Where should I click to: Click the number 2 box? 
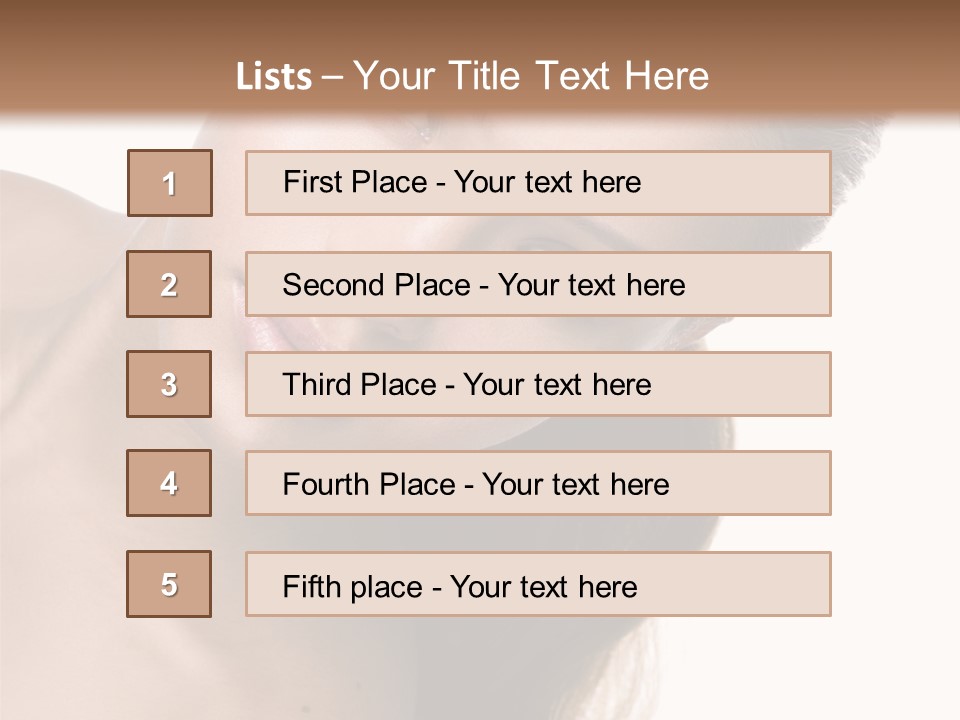point(169,284)
